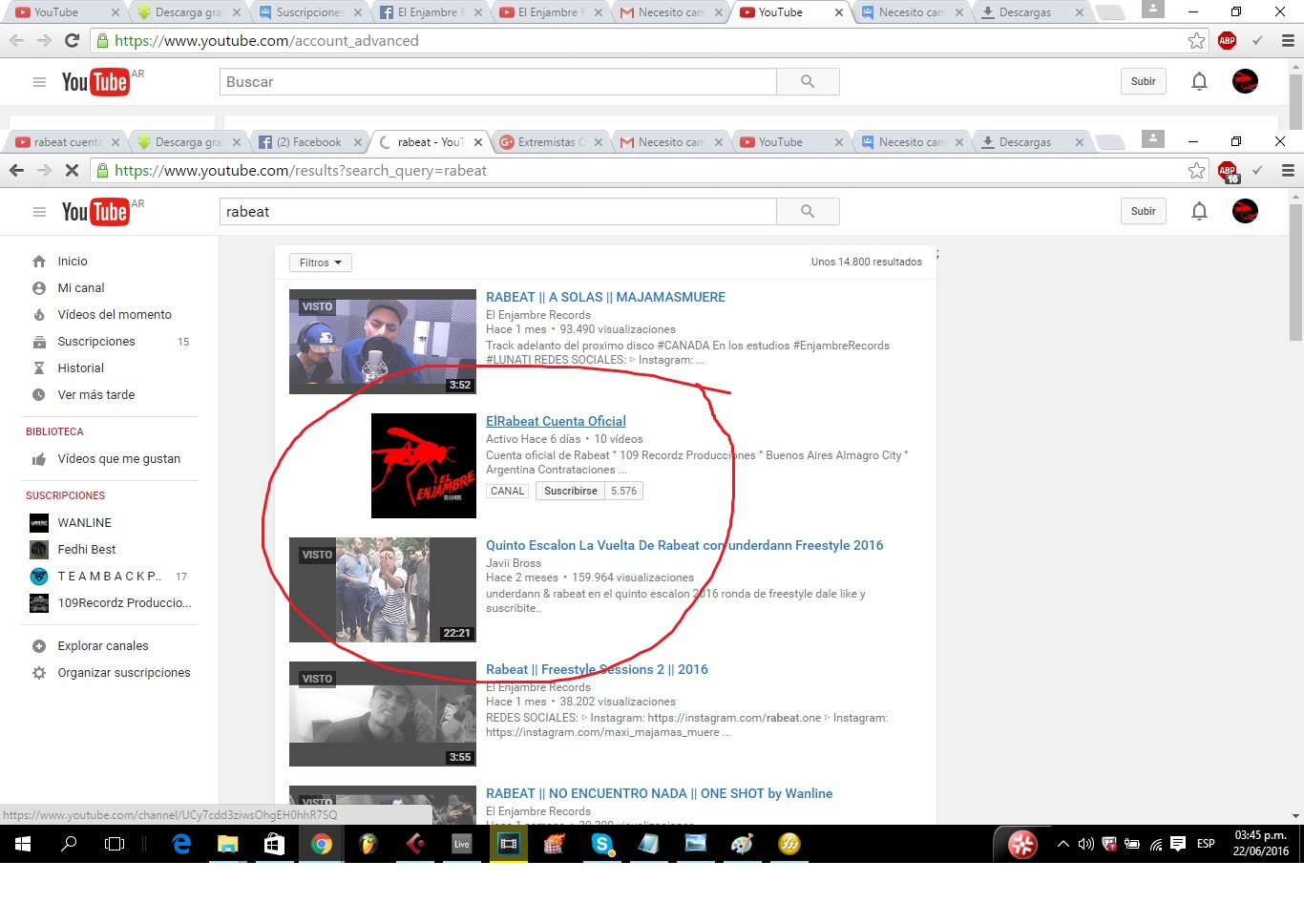Expand the Filtros dropdown

(321, 262)
